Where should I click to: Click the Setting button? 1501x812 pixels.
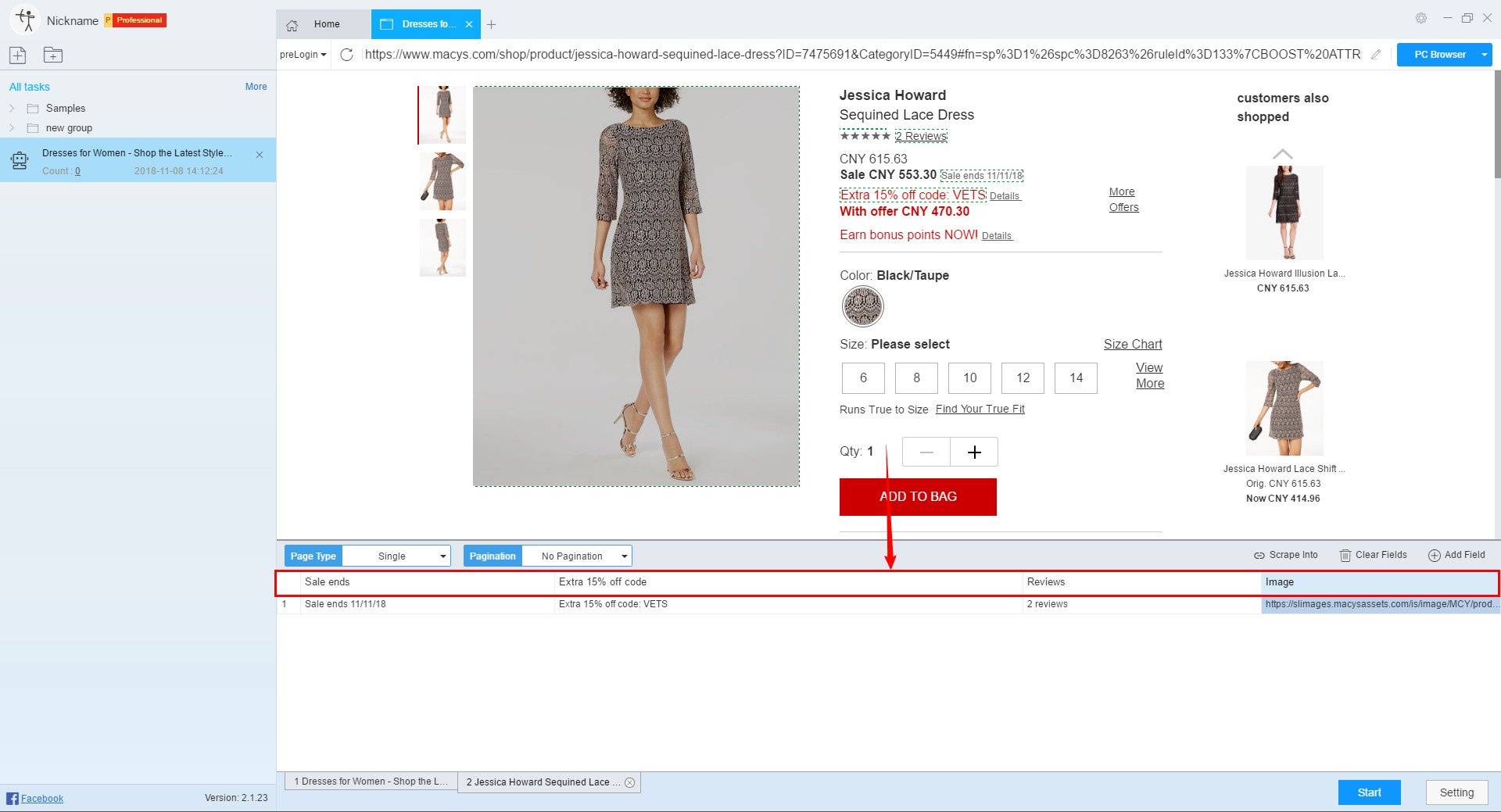point(1456,792)
